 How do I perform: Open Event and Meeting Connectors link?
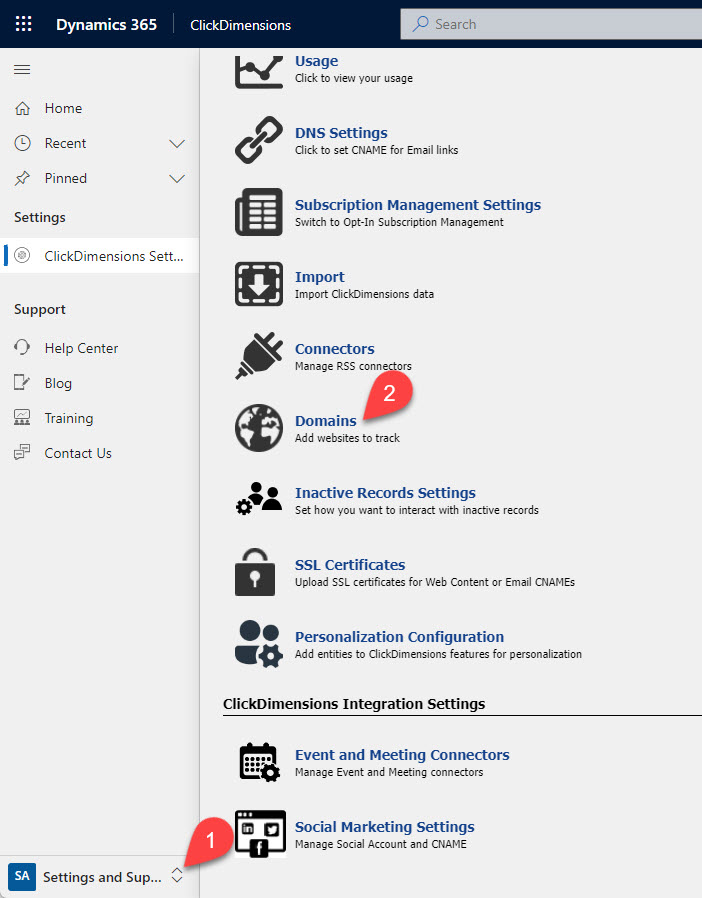pyautogui.click(x=402, y=755)
